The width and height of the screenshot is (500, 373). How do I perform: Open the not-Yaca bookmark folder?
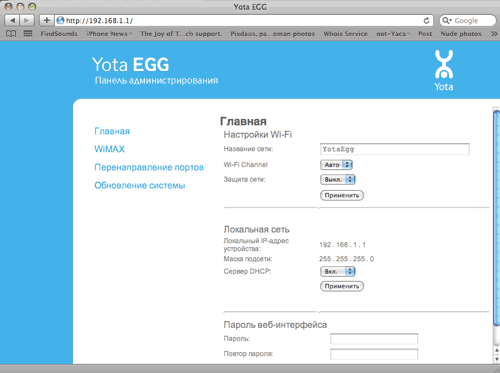393,34
